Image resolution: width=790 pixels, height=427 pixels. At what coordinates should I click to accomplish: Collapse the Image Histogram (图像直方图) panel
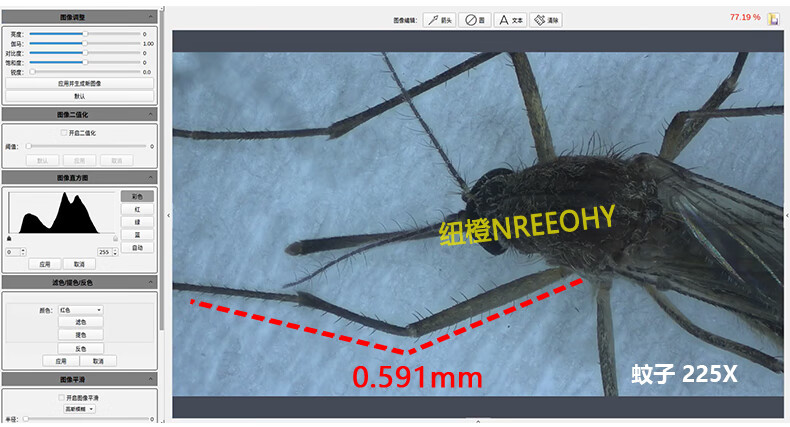coord(151,177)
